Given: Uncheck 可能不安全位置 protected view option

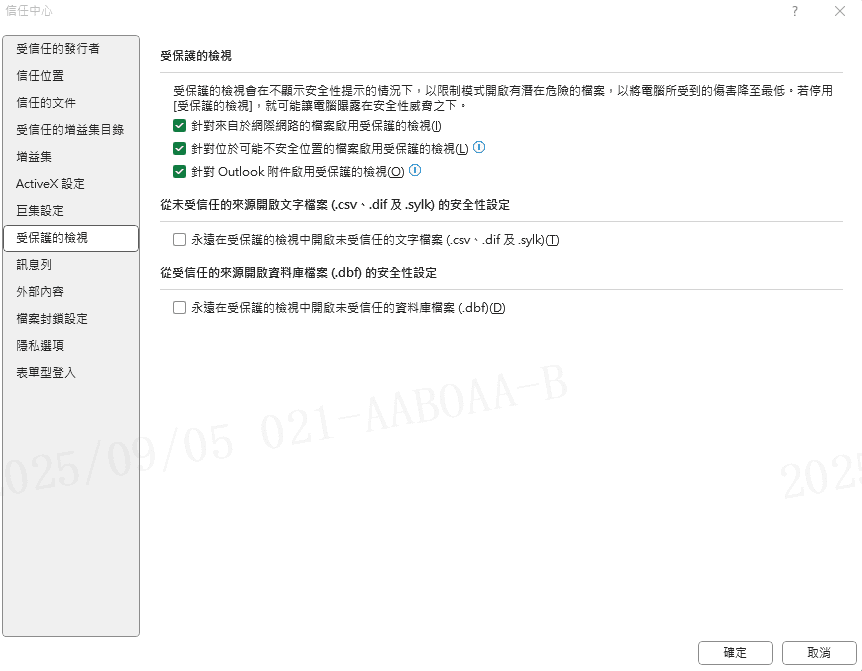Looking at the screenshot, I should [x=179, y=148].
